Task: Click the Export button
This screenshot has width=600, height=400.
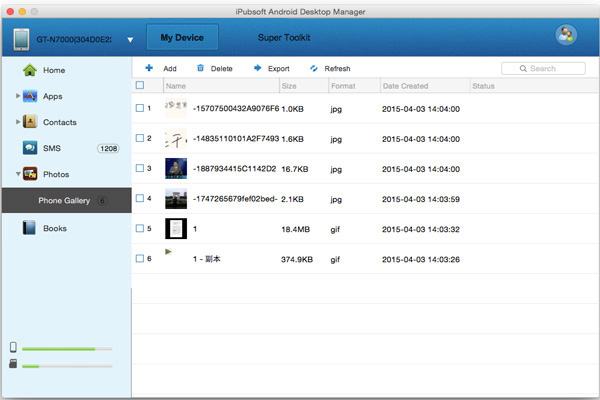Action: pyautogui.click(x=270, y=68)
